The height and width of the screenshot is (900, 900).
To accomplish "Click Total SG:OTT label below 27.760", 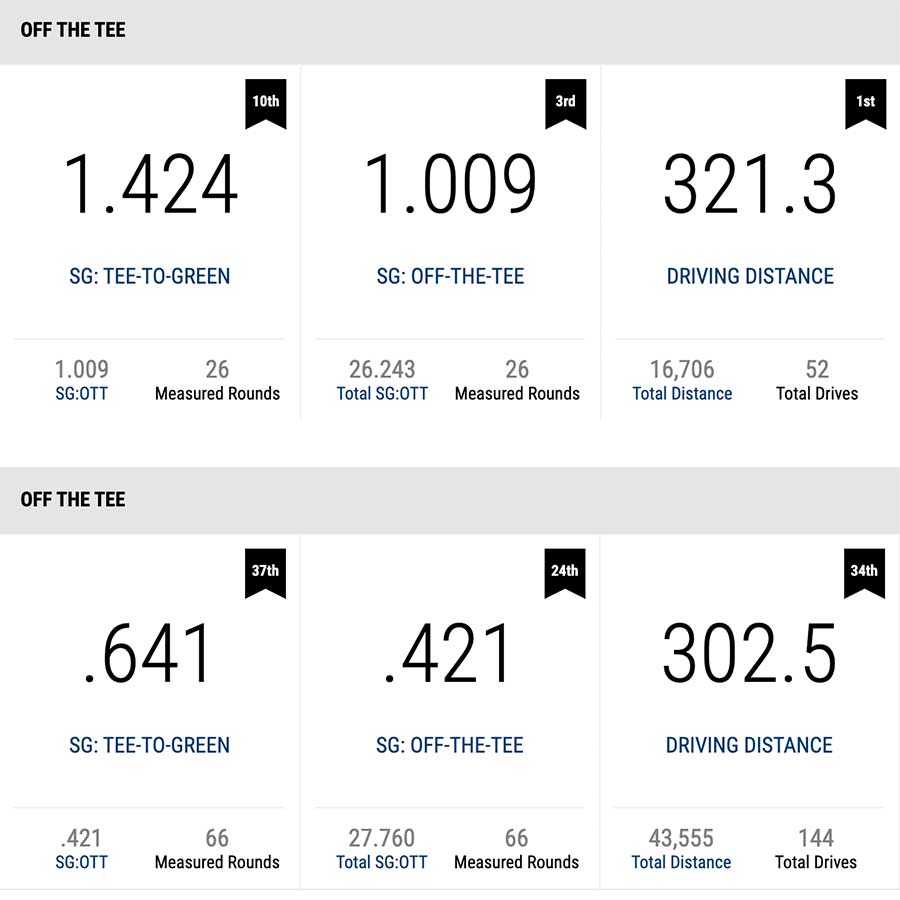I will click(x=382, y=862).
